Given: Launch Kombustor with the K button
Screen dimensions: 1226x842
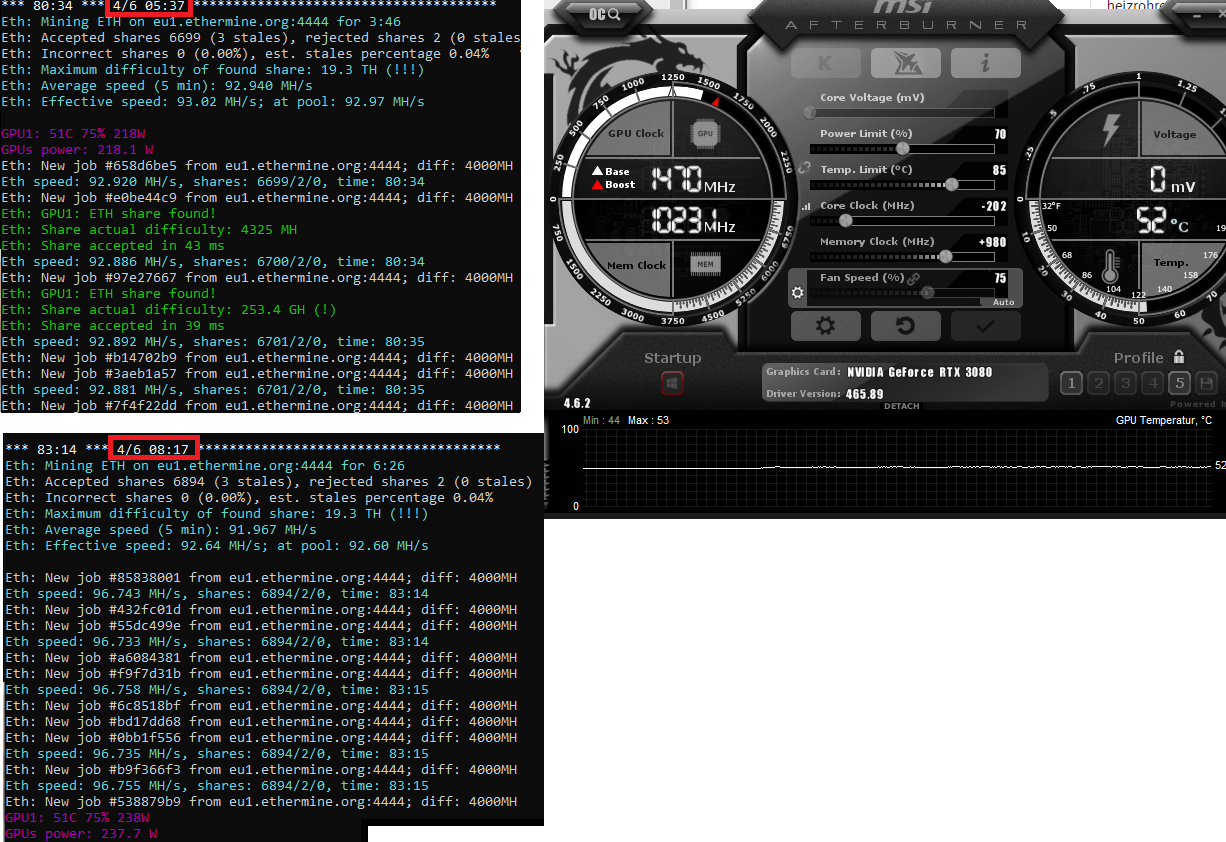Looking at the screenshot, I should point(824,63).
